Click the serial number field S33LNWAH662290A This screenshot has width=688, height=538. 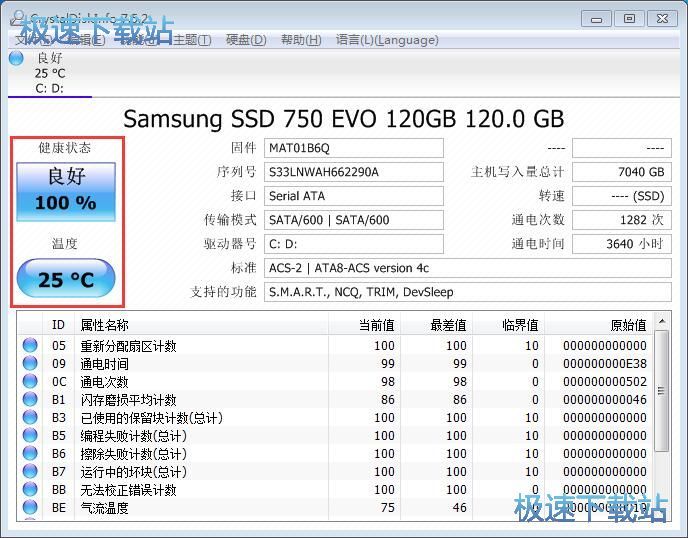tap(353, 172)
